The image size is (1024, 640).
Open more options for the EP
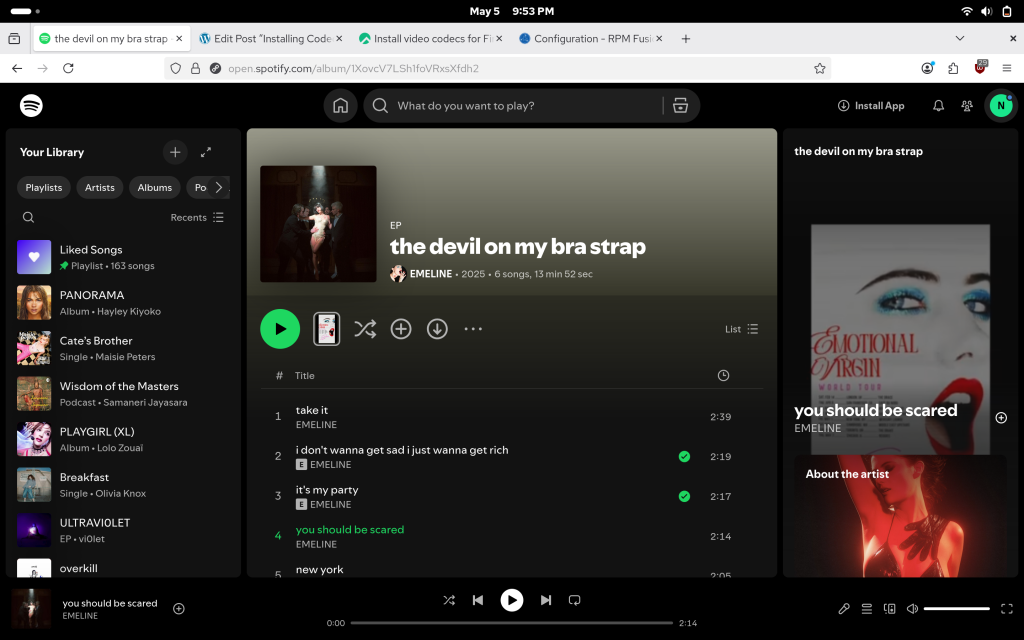coord(473,329)
